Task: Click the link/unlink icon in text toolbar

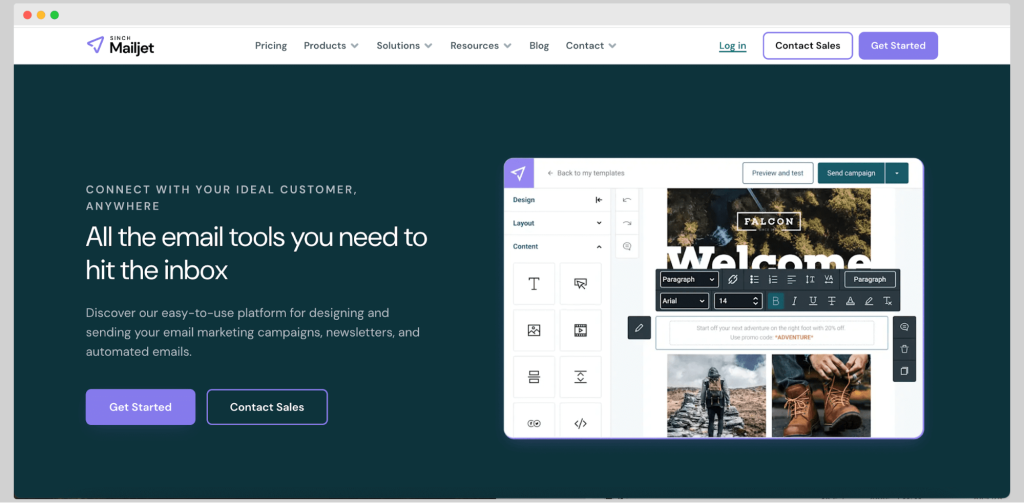Action: [x=733, y=280]
